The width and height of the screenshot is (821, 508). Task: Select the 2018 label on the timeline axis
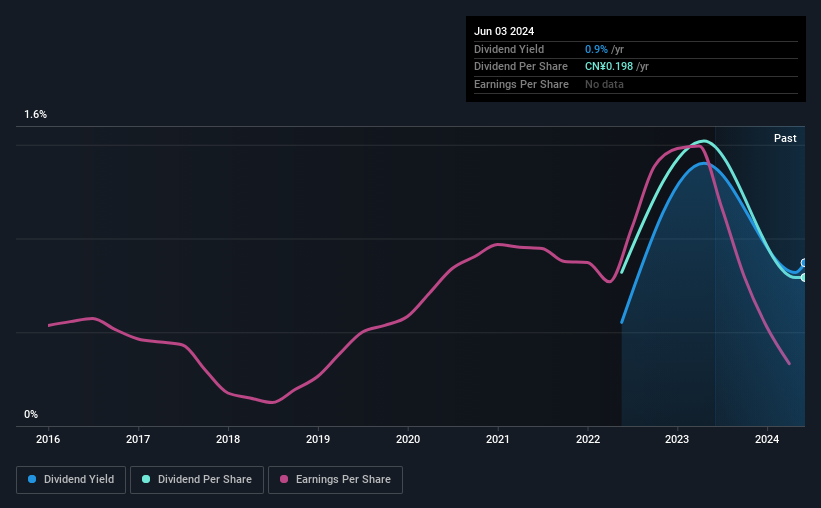(x=228, y=439)
